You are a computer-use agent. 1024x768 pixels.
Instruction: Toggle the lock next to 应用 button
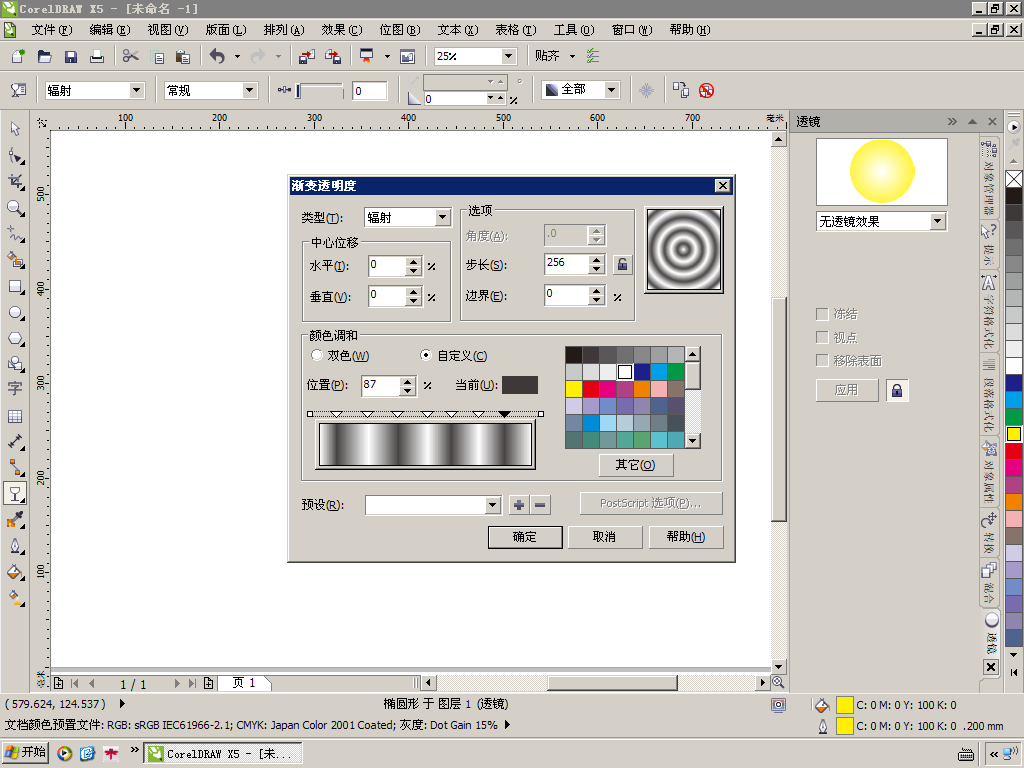(897, 391)
